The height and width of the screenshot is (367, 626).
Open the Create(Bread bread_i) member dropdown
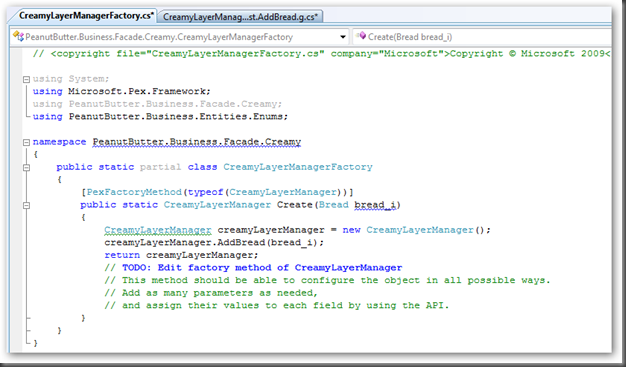481,37
